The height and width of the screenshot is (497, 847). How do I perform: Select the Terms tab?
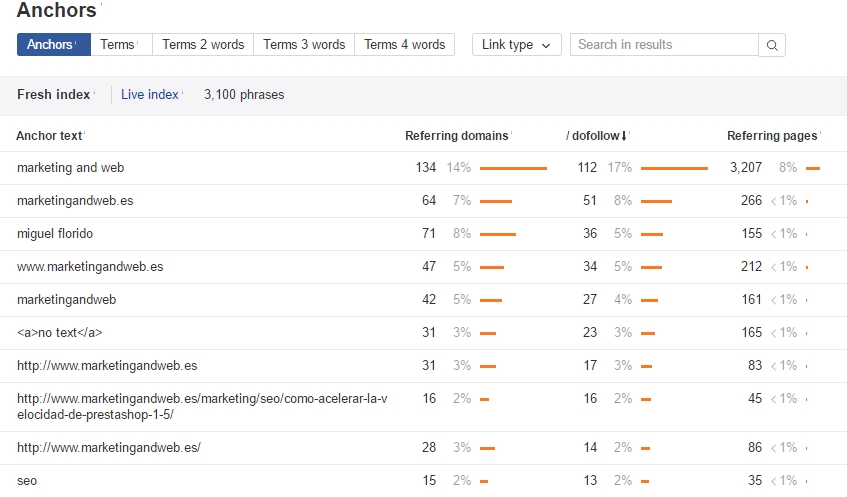(119, 45)
